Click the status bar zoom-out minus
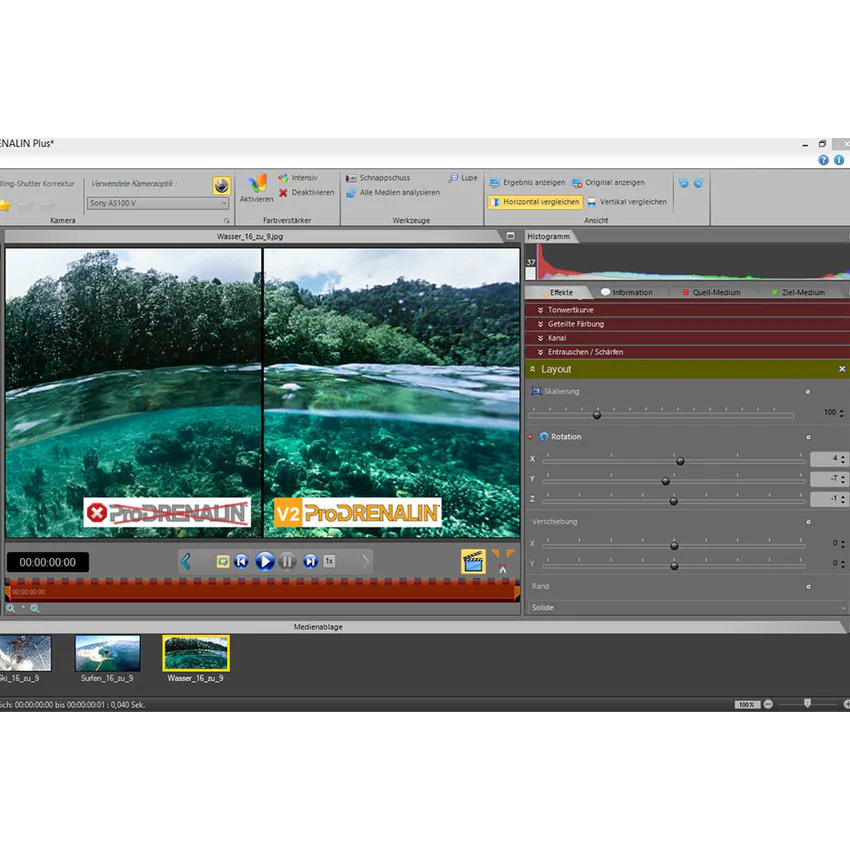 pyautogui.click(x=768, y=704)
